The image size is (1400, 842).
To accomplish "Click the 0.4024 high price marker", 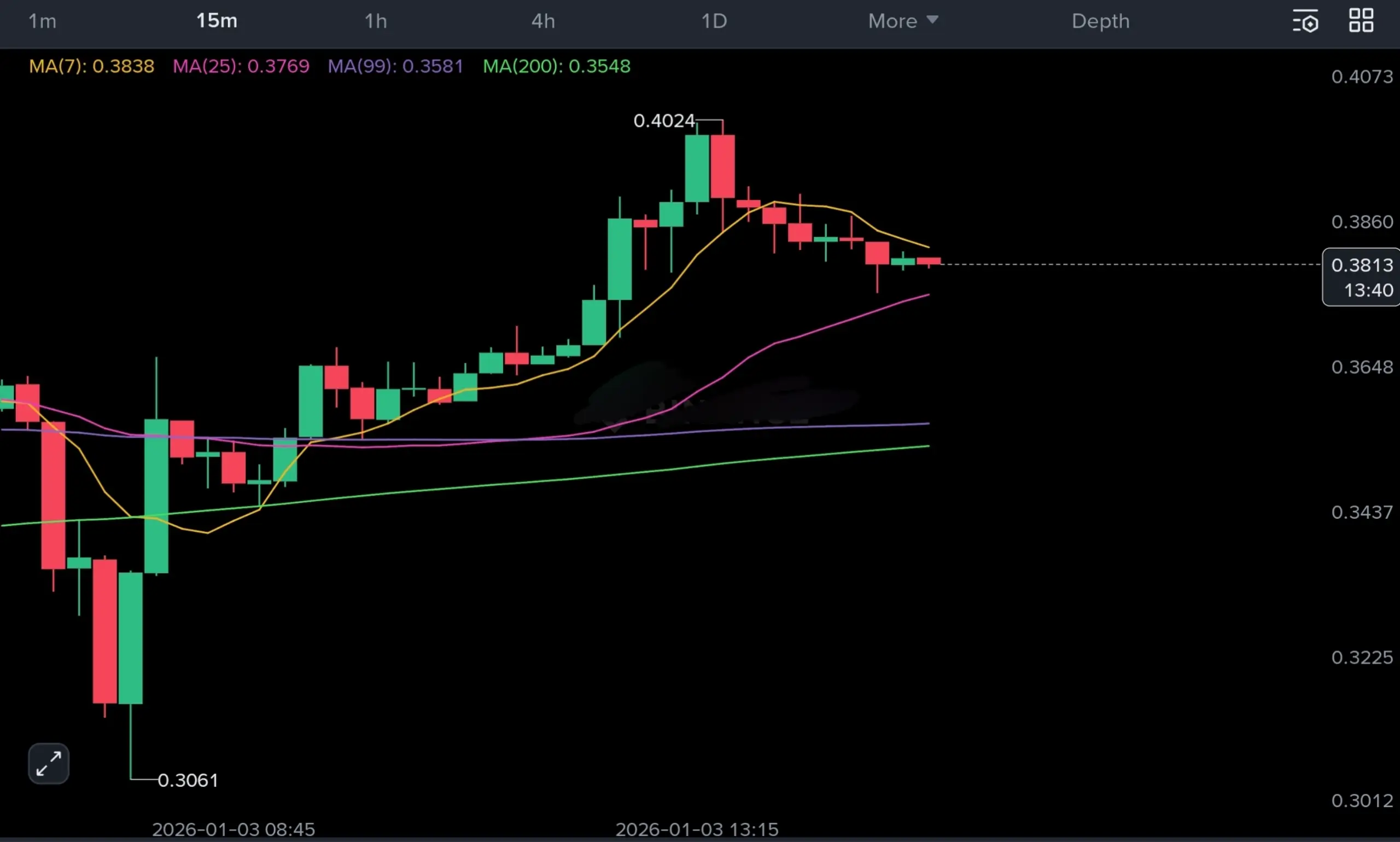I will [x=663, y=121].
